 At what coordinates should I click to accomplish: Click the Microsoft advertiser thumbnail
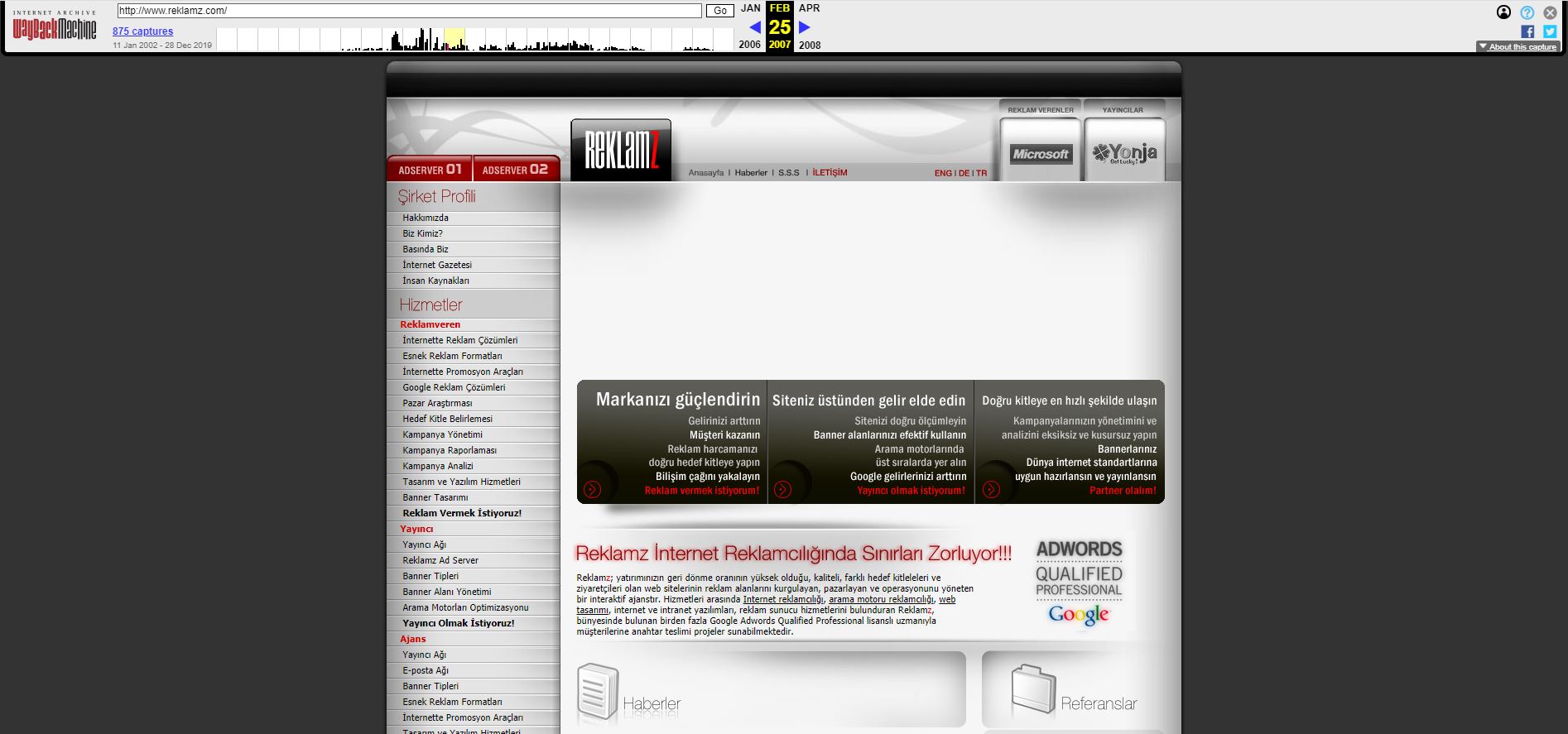(1041, 153)
